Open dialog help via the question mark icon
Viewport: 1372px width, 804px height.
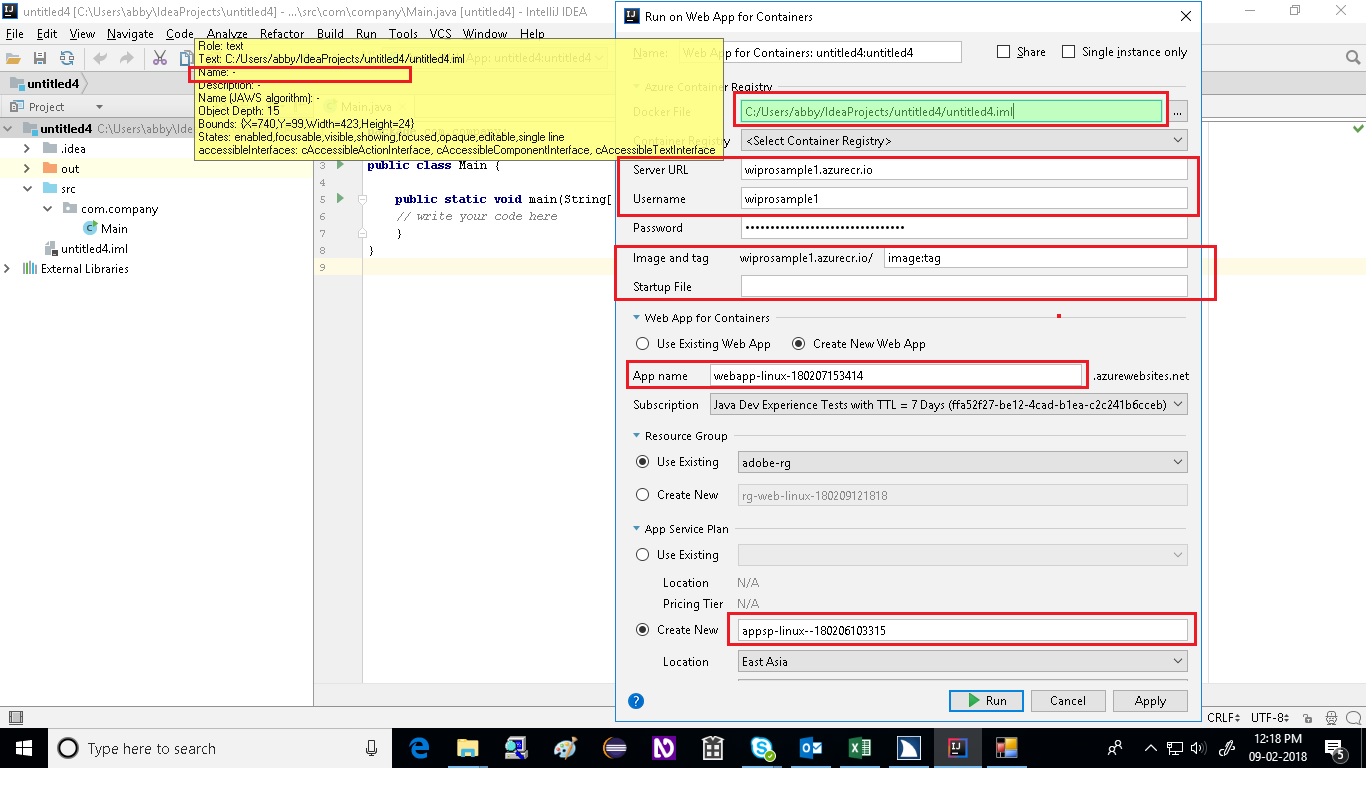(x=636, y=701)
